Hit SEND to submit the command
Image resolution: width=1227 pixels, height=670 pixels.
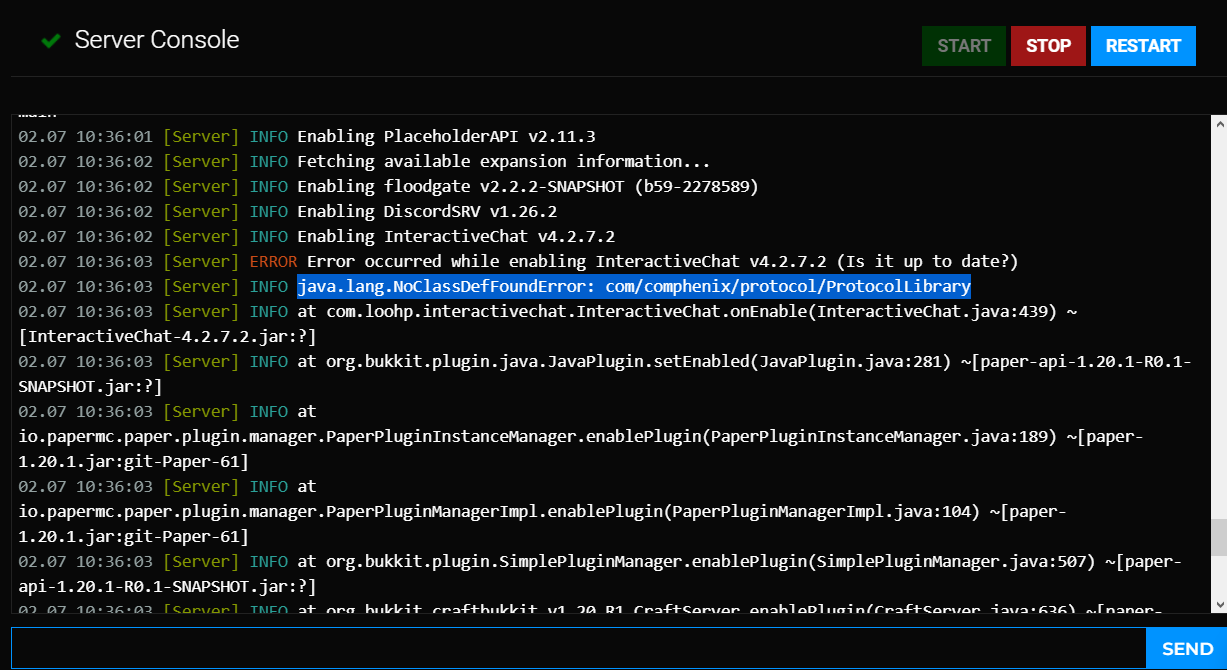[1186, 648]
